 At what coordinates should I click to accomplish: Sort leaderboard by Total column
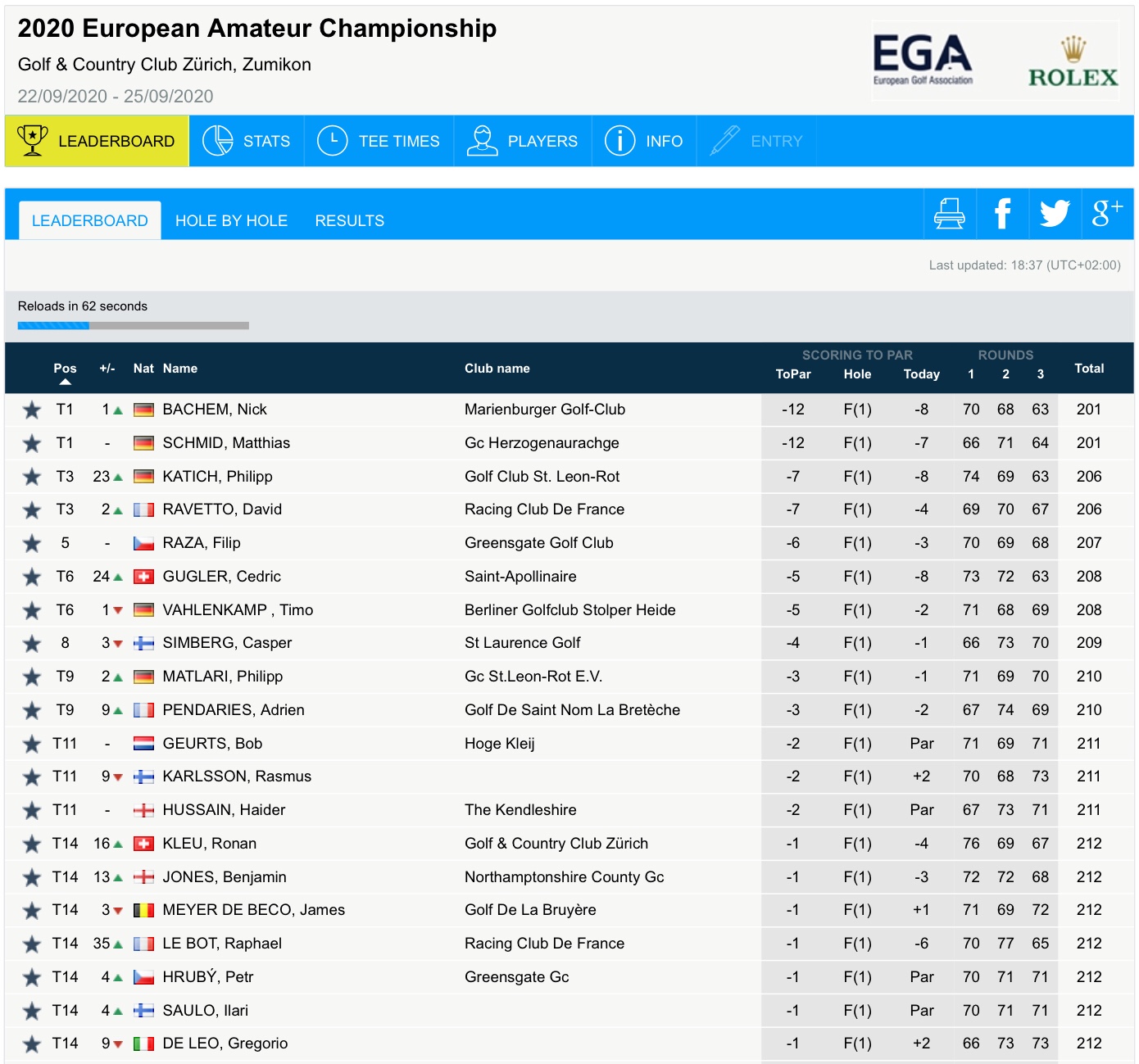(x=1089, y=369)
